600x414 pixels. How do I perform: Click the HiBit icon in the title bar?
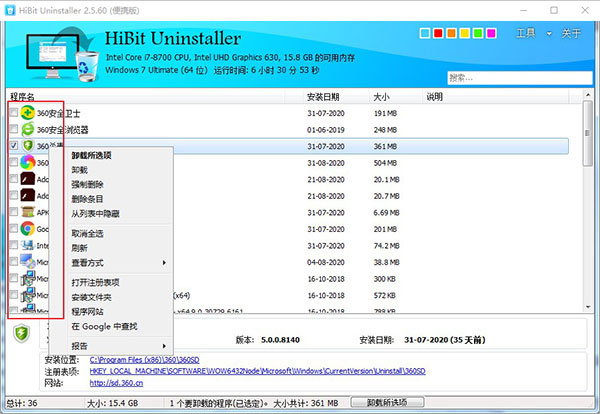click(10, 10)
